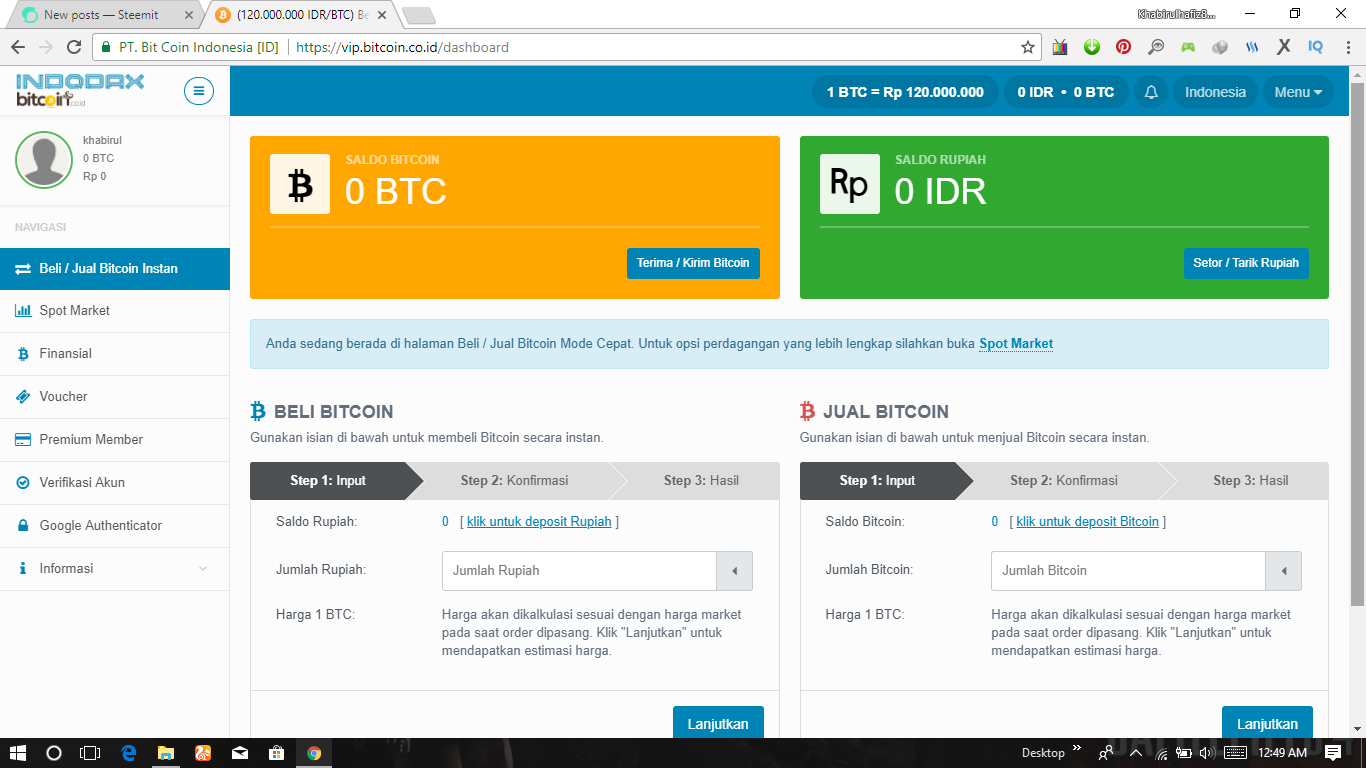This screenshot has width=1366, height=768.
Task: Open File Explorer from the taskbar
Action: 166,753
